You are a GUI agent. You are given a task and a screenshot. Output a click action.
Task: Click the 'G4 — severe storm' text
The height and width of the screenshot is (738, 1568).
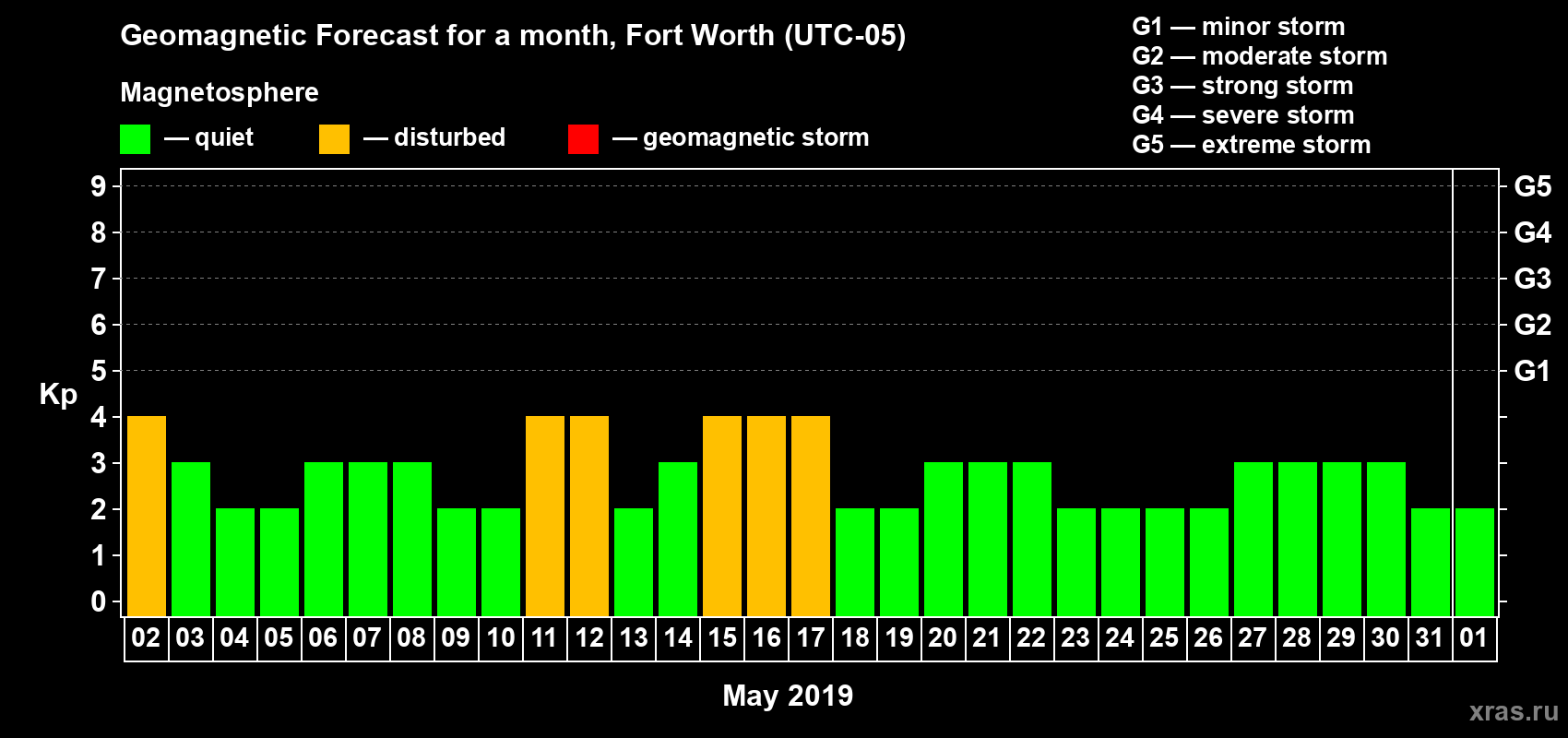point(1243,115)
